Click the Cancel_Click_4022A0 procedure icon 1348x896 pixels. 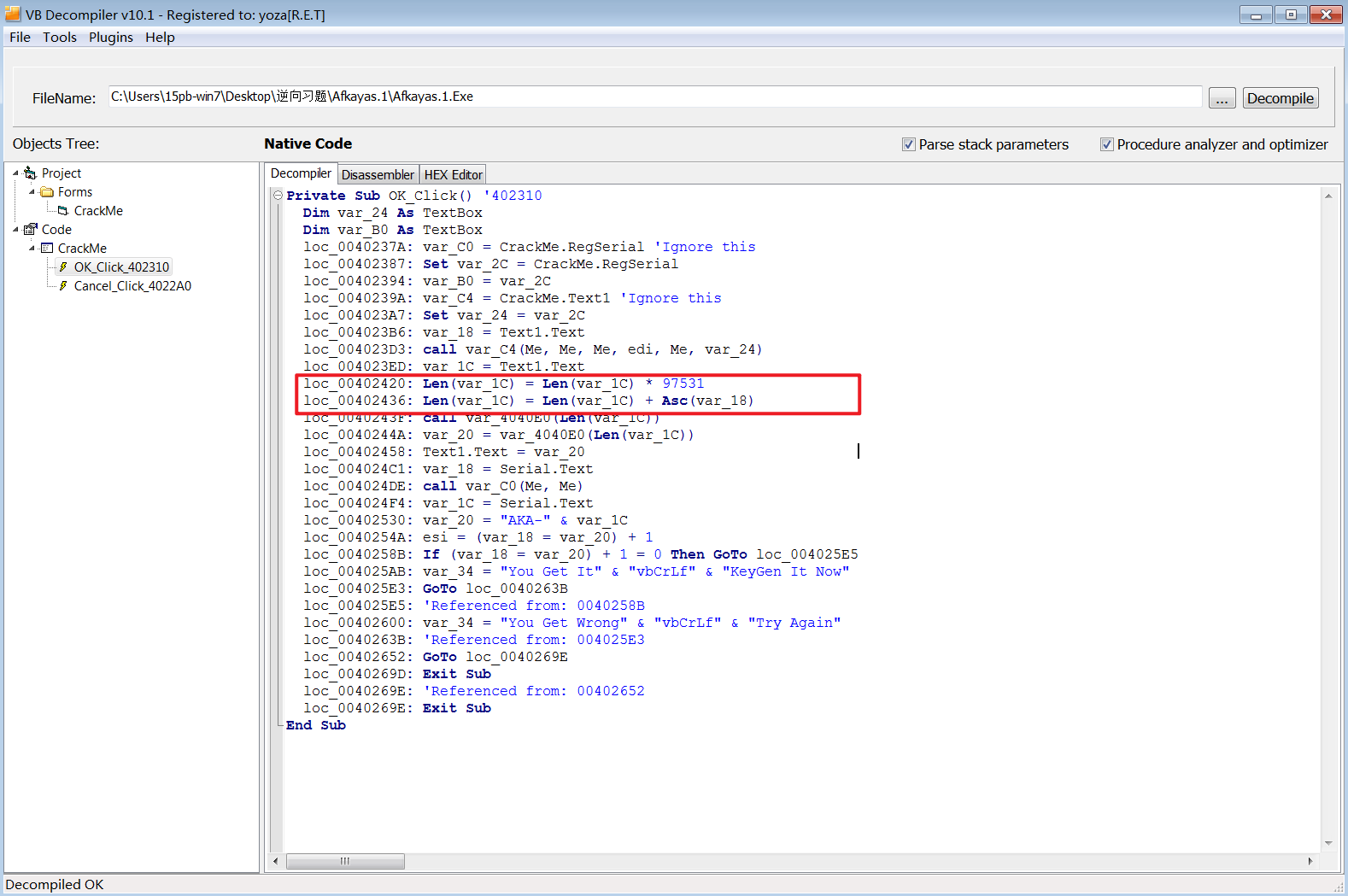click(x=62, y=286)
